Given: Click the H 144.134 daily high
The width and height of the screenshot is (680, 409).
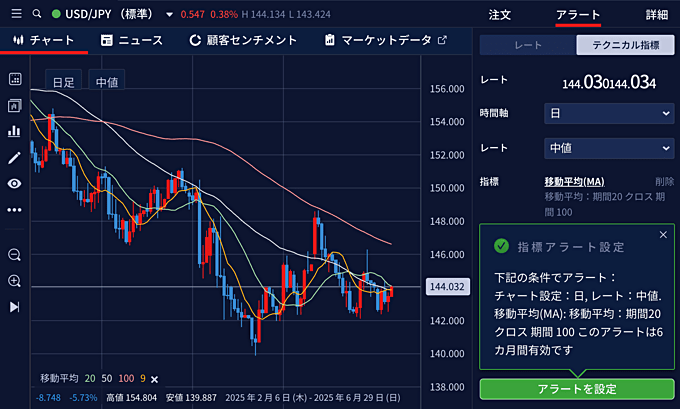Looking at the screenshot, I should [x=263, y=15].
